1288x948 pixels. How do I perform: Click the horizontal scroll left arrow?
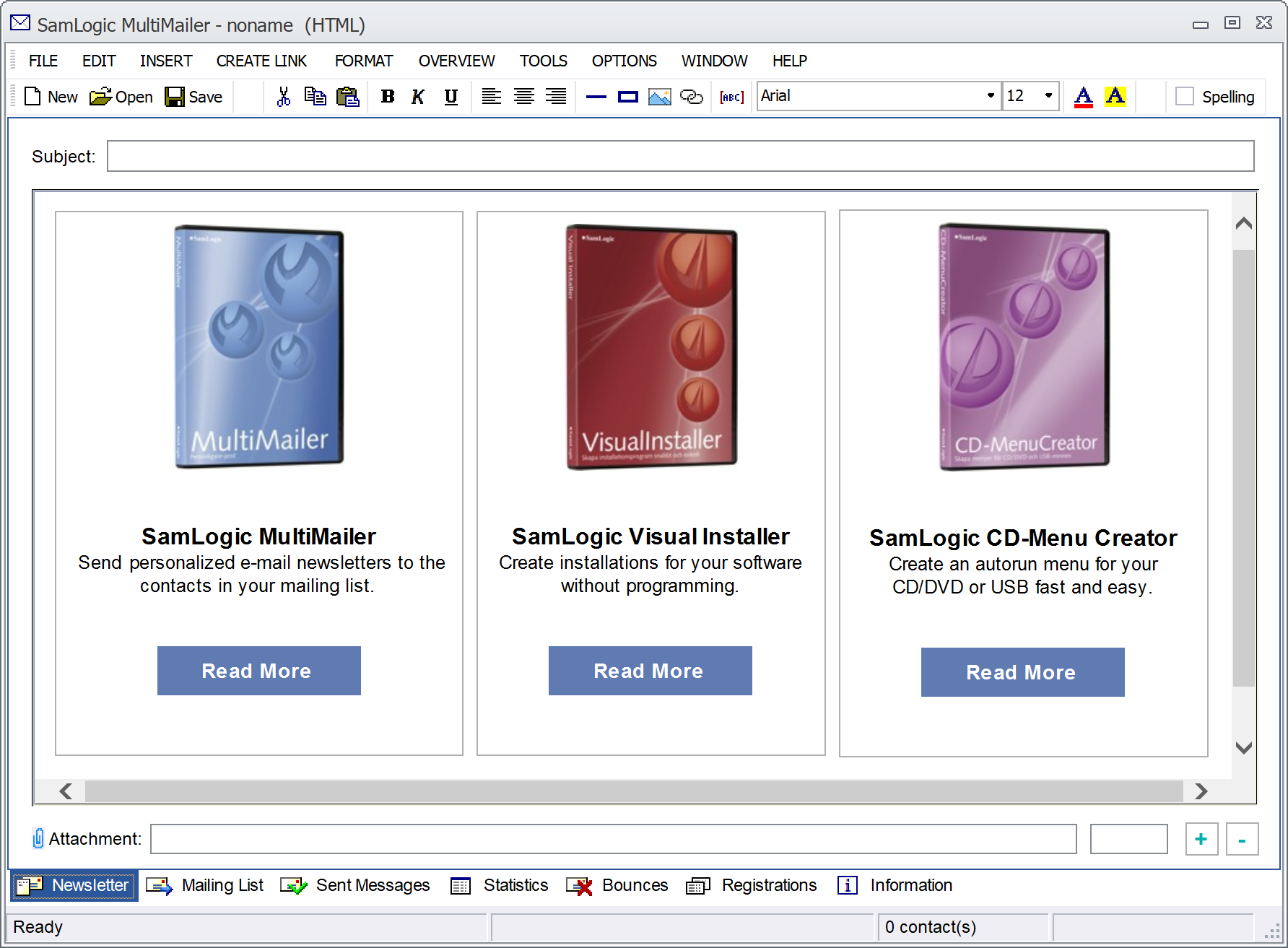[66, 791]
